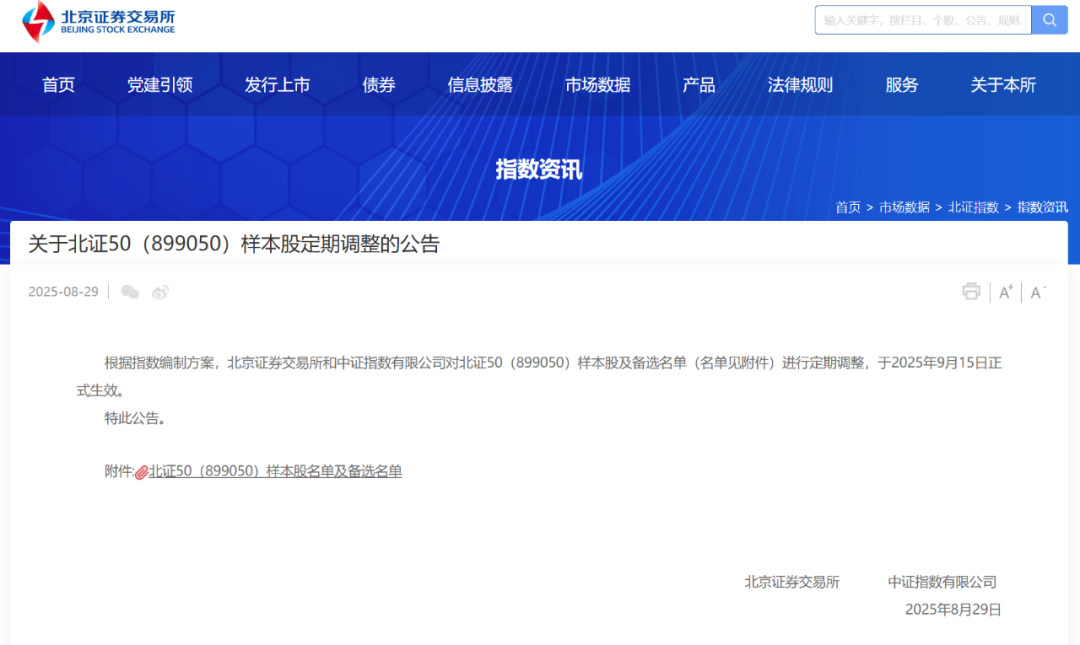
Task: Open the 服务 menu
Action: click(900, 84)
